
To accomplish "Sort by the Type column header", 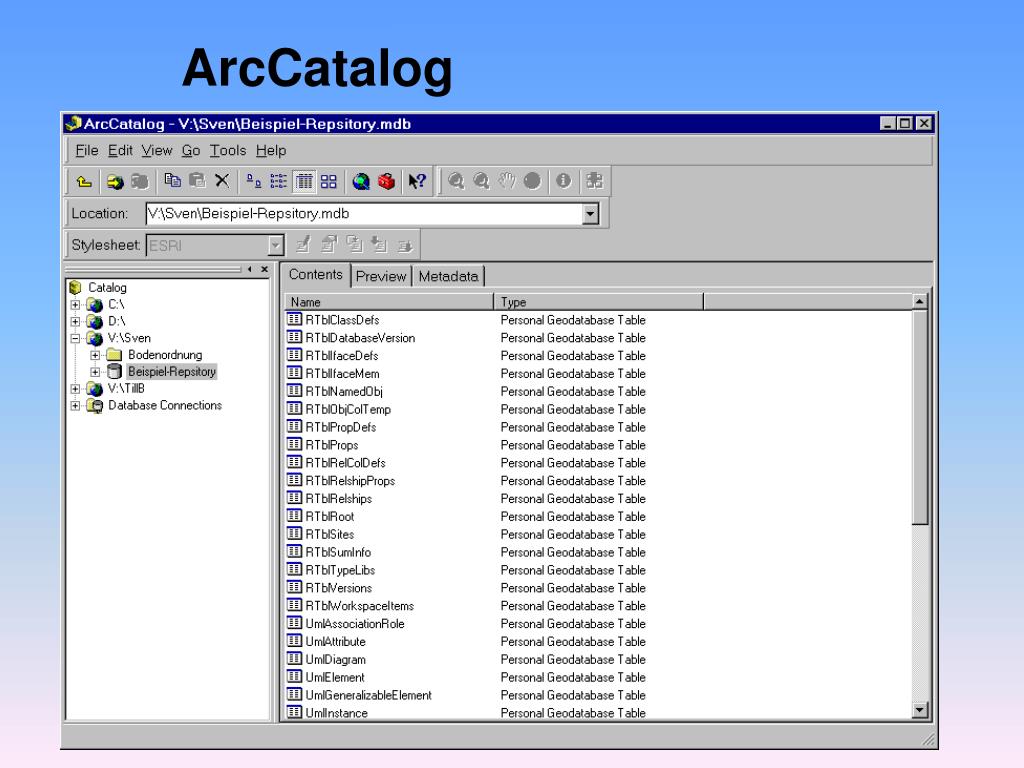I will [599, 302].
